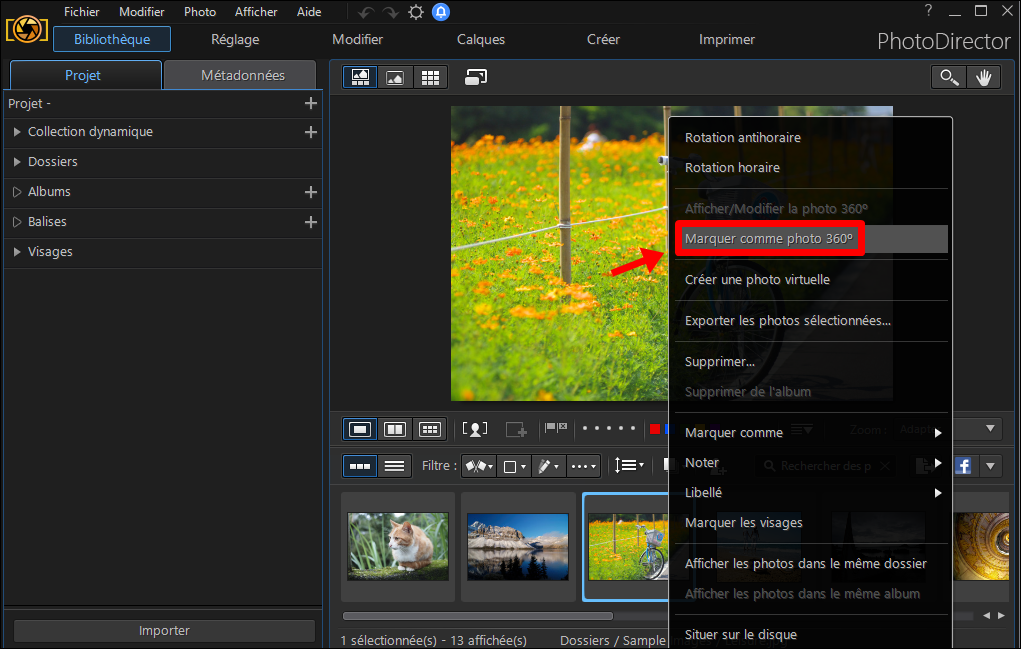Share to Facebook icon
This screenshot has height=649, width=1021.
coord(963,465)
